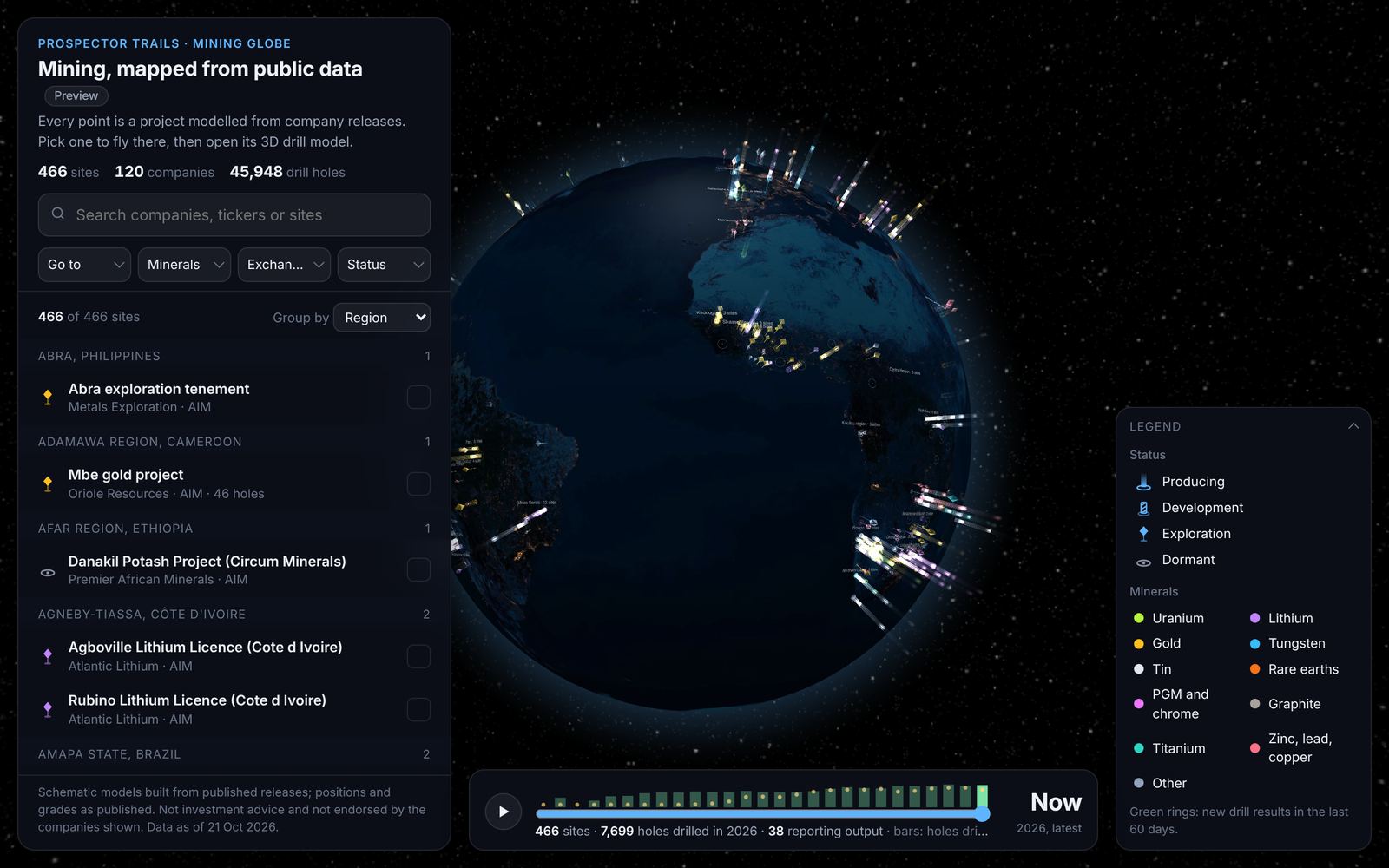Play the timeline animation
The width and height of the screenshot is (1389, 868).
pyautogui.click(x=504, y=812)
